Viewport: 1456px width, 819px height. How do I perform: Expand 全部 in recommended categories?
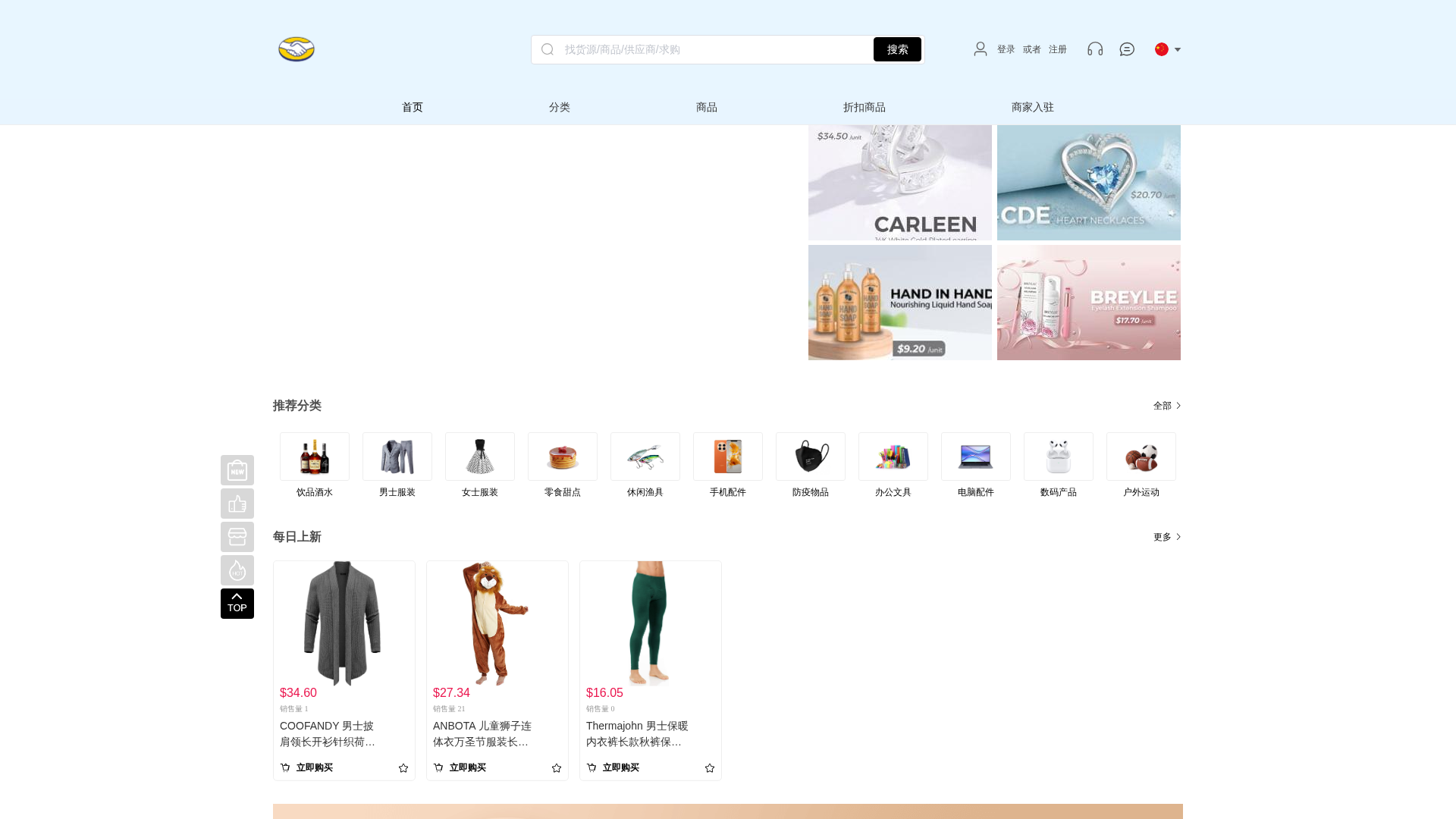(x=1167, y=406)
